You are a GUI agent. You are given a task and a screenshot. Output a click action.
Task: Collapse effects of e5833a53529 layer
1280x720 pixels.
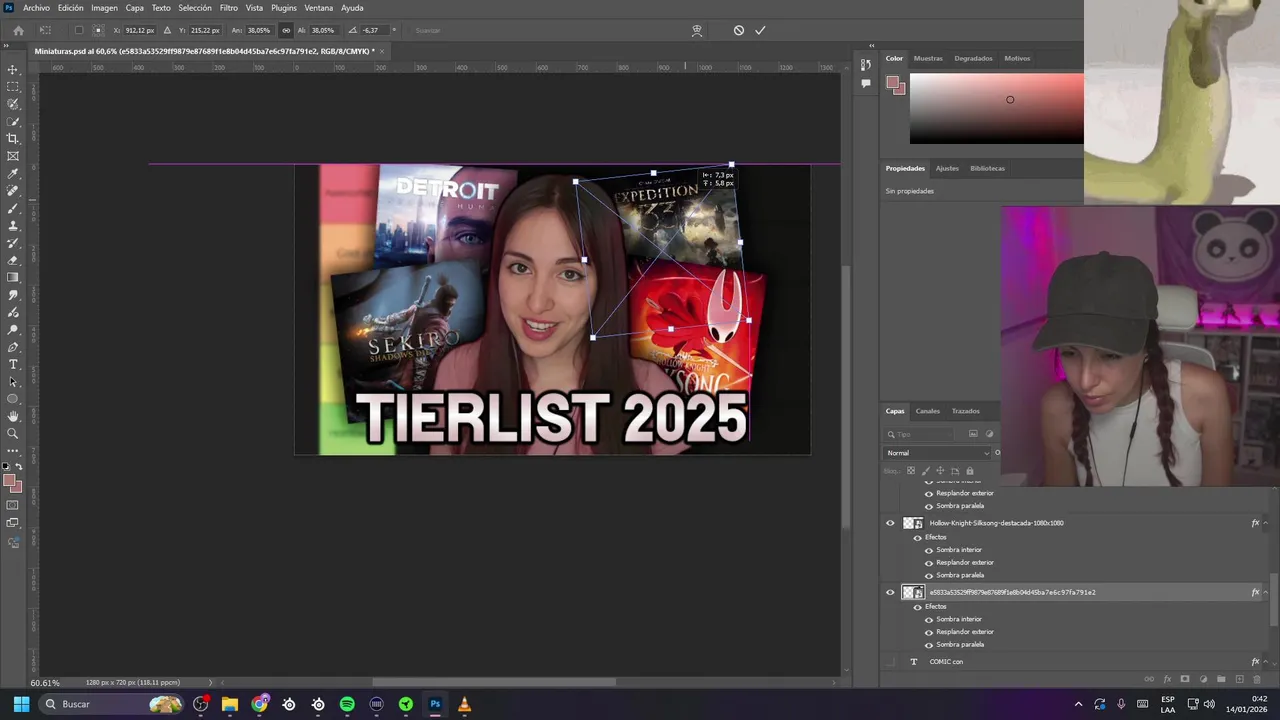tap(1266, 592)
